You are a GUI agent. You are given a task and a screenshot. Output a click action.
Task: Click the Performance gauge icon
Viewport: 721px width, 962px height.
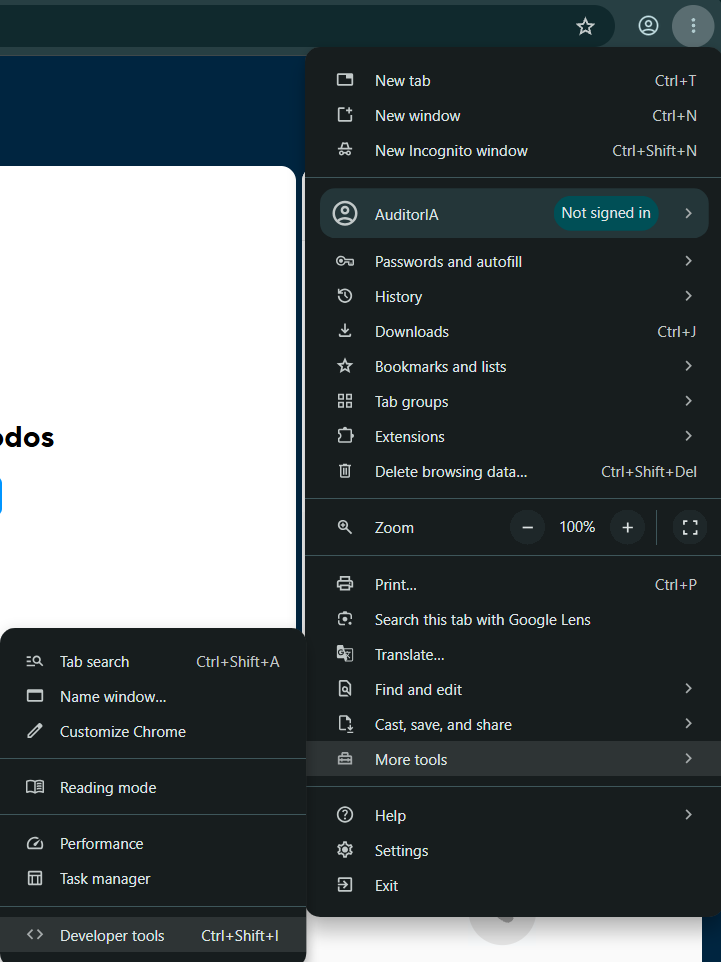pyautogui.click(x=35, y=844)
